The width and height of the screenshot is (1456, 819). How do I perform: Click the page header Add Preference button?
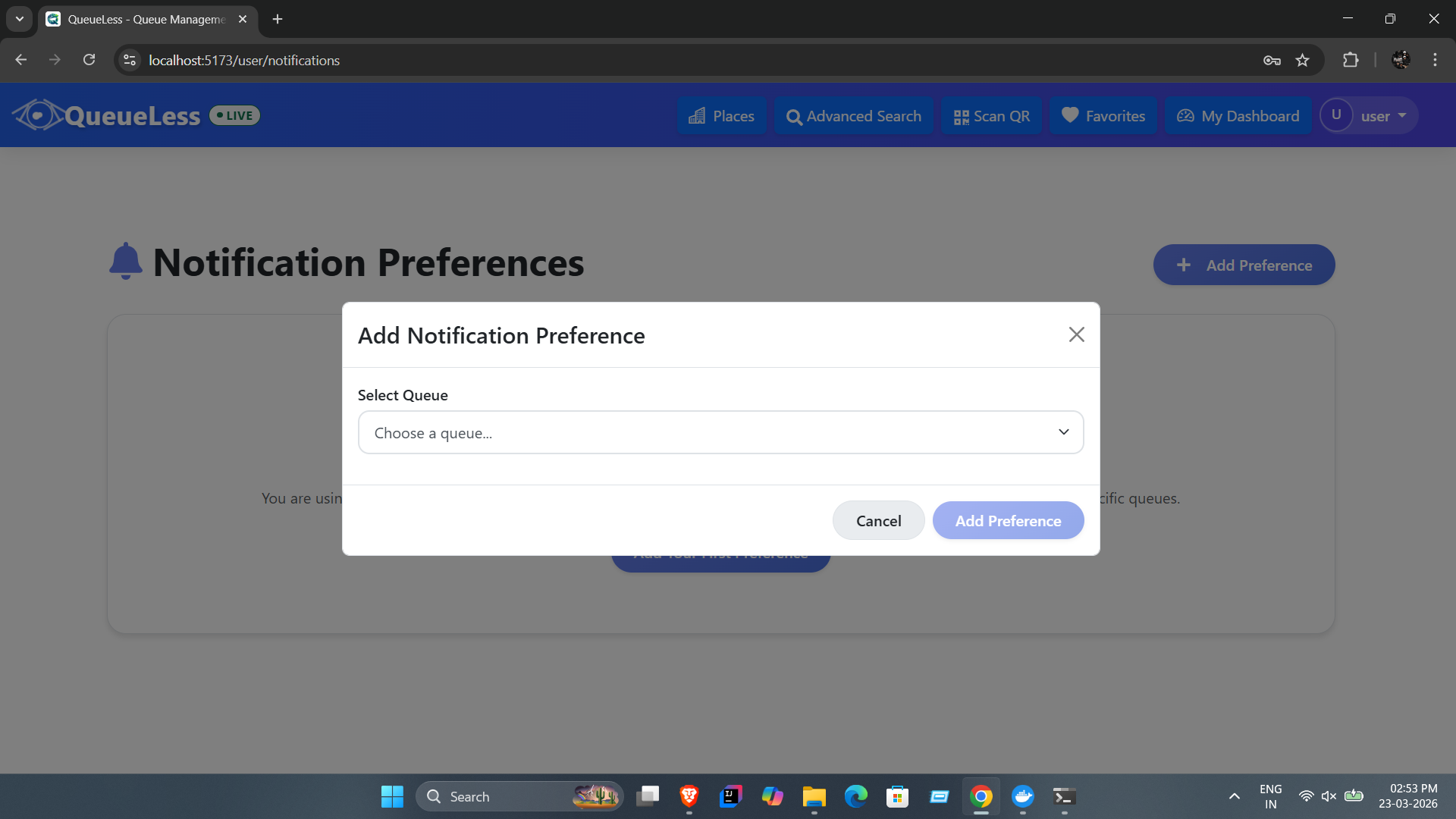pos(1244,265)
